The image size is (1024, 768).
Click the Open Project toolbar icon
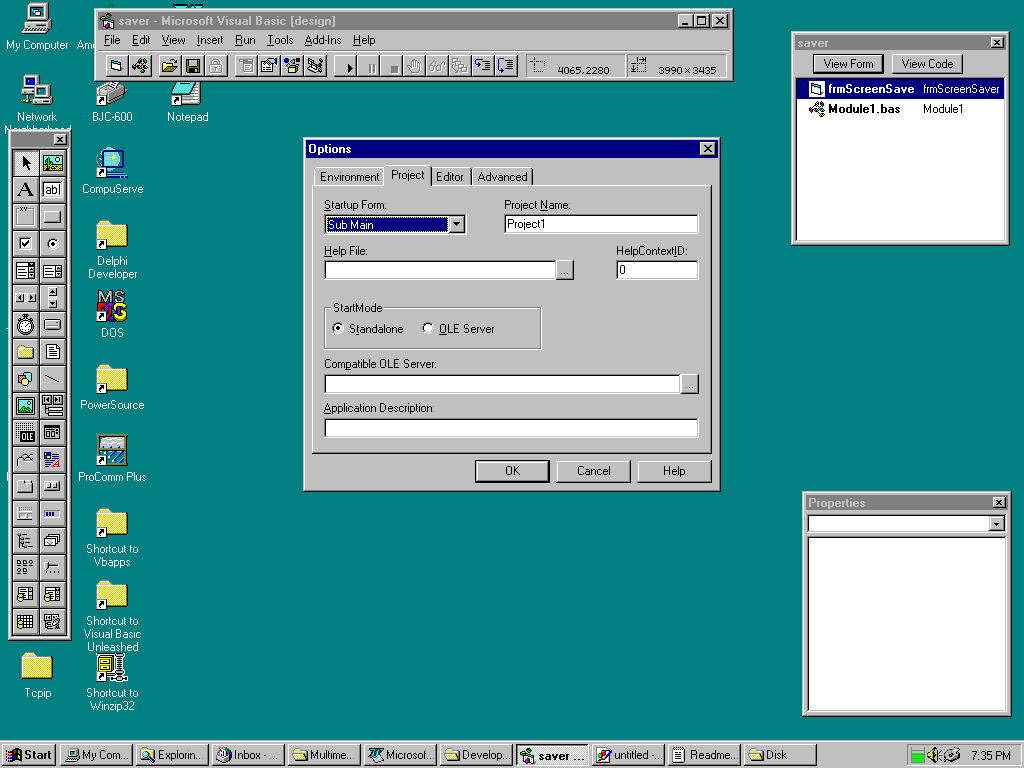pyautogui.click(x=169, y=66)
